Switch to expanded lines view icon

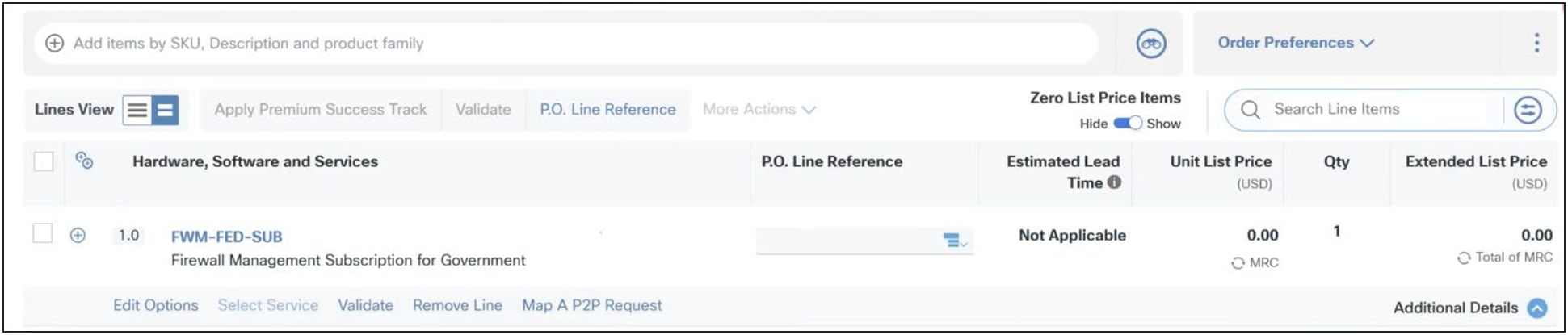165,110
